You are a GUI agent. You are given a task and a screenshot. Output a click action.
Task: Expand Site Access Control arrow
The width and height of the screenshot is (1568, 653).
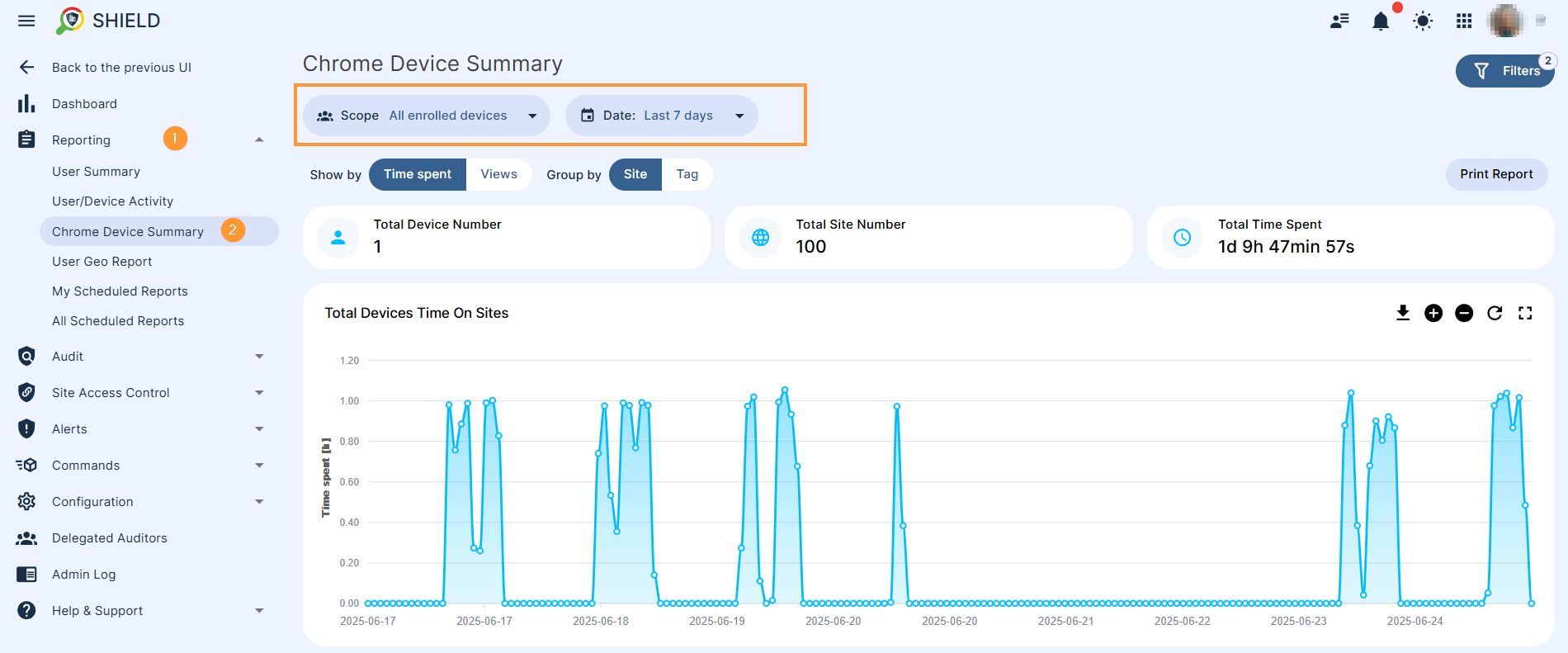[x=259, y=392]
